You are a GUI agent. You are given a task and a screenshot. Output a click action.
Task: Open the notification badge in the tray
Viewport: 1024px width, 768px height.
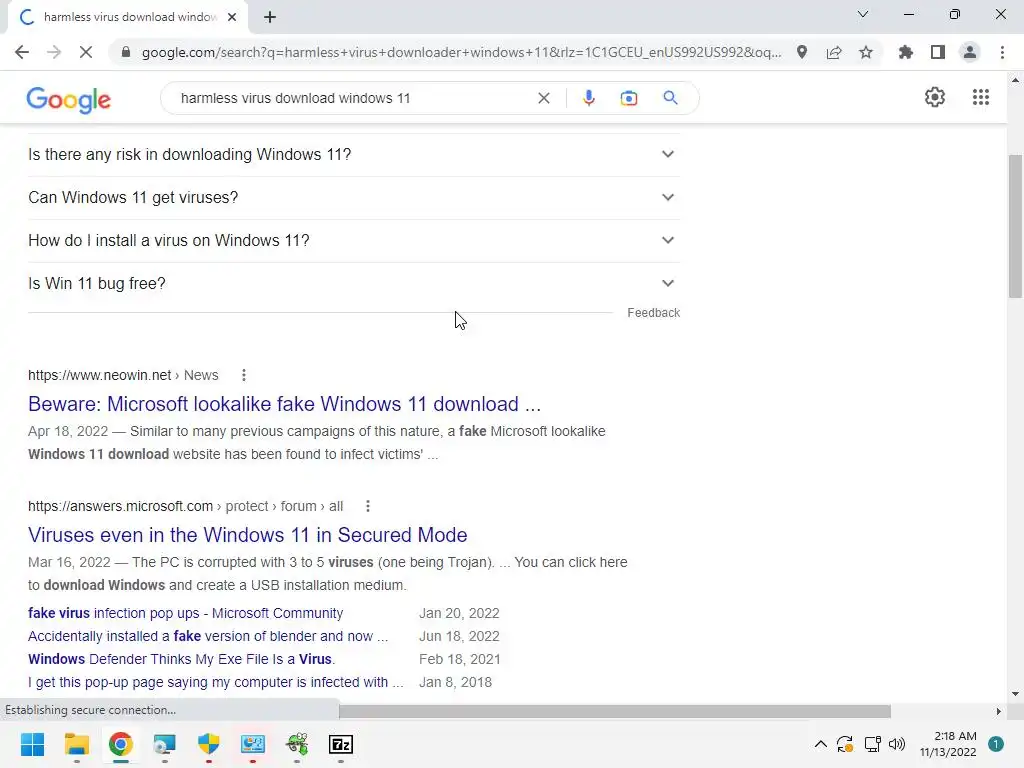coord(995,744)
